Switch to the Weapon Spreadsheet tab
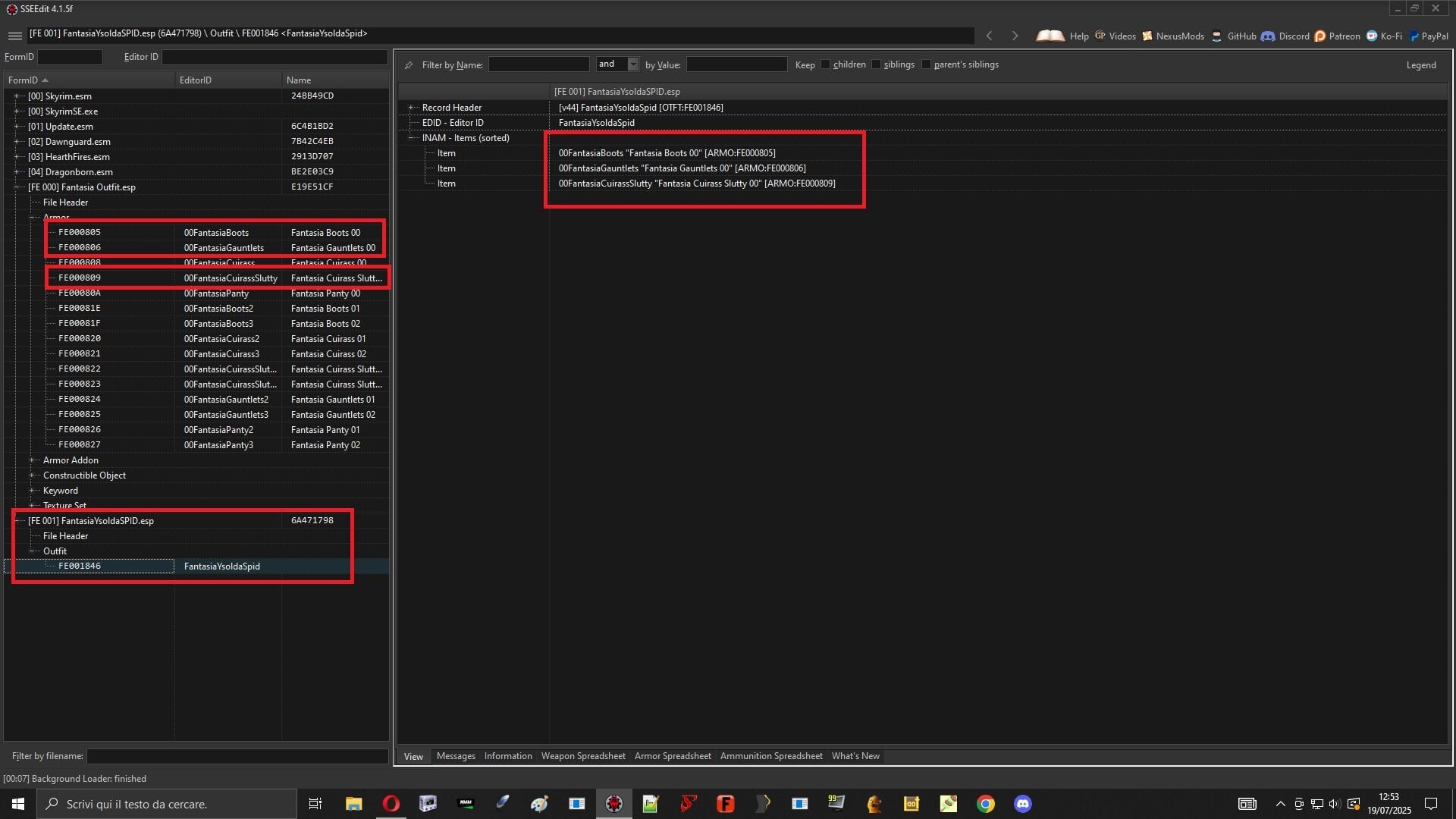This screenshot has width=1456, height=819. 583,756
